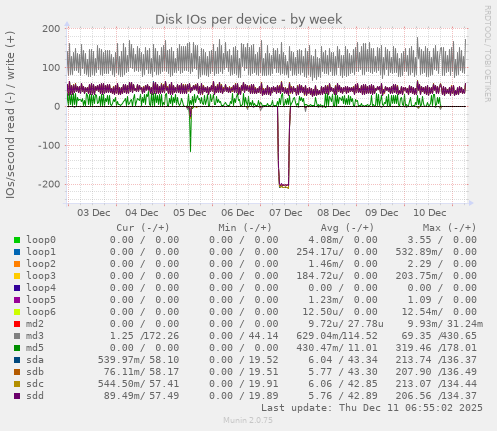Select the loop0 legend label
Screen dimensions: 497x431
[x=41, y=240]
